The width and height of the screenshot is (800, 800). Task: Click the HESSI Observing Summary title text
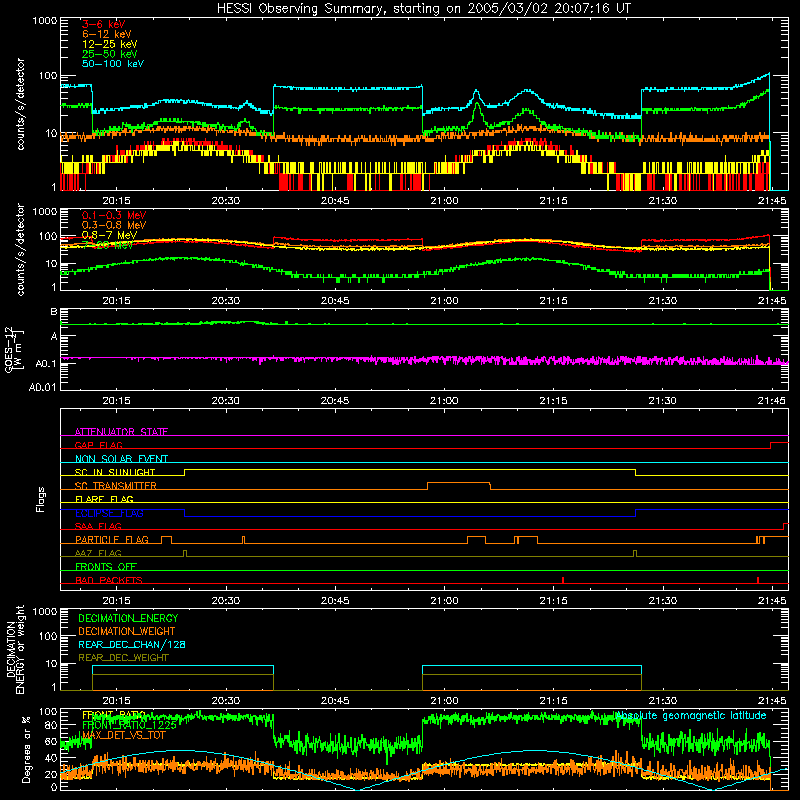423,9
